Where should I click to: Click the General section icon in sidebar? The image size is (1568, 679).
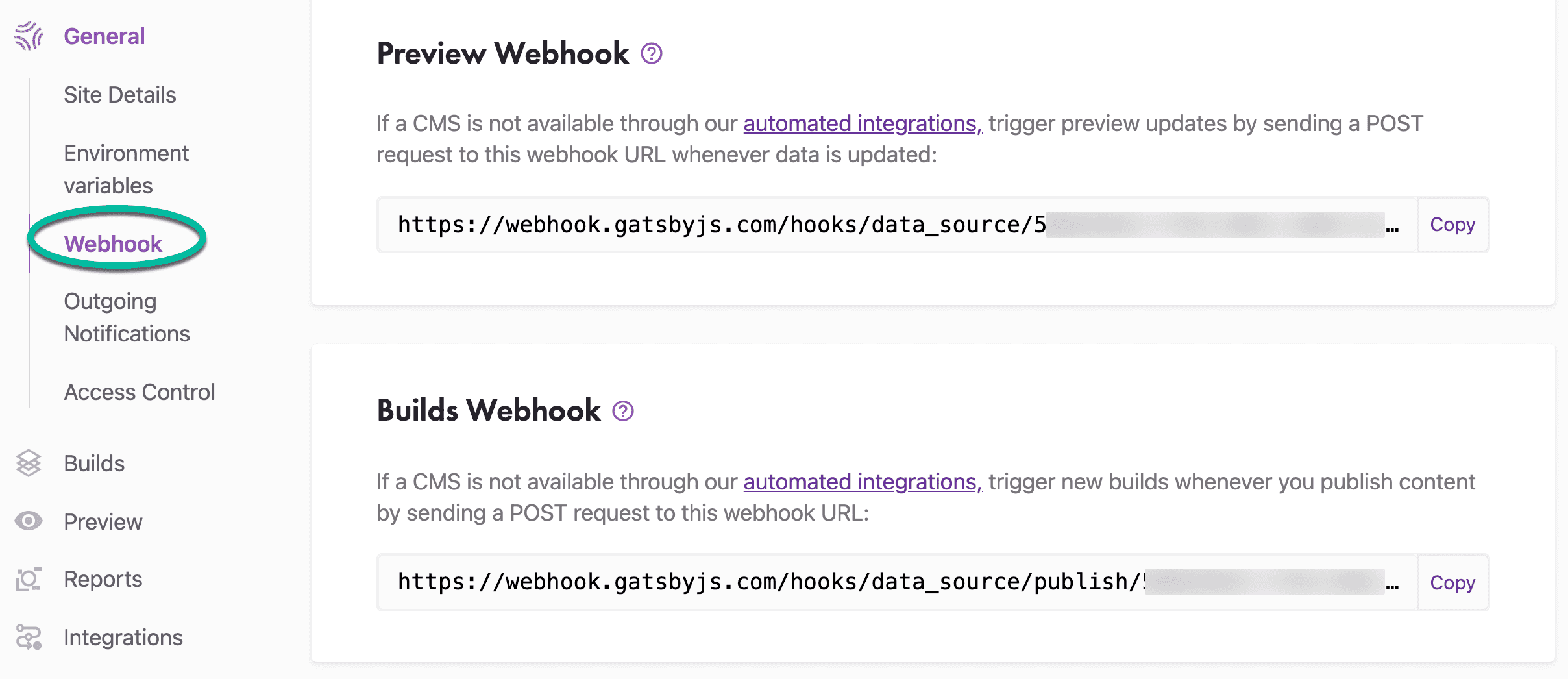coord(29,36)
